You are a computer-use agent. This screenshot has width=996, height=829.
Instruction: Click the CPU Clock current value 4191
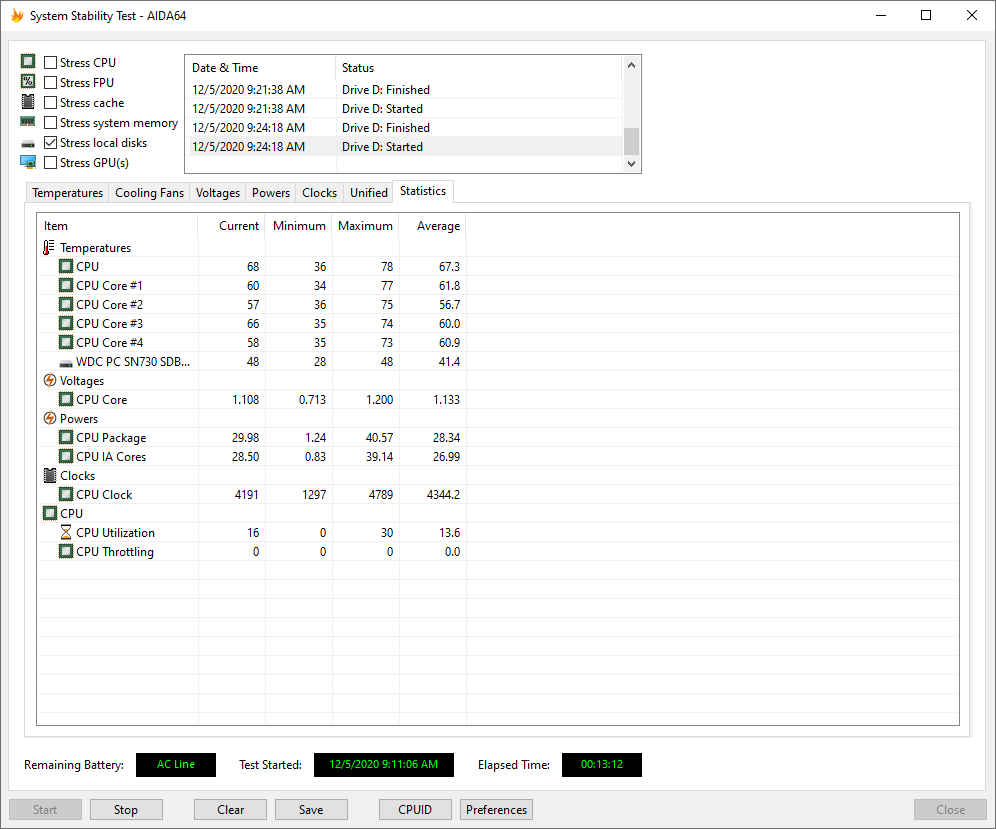point(246,494)
